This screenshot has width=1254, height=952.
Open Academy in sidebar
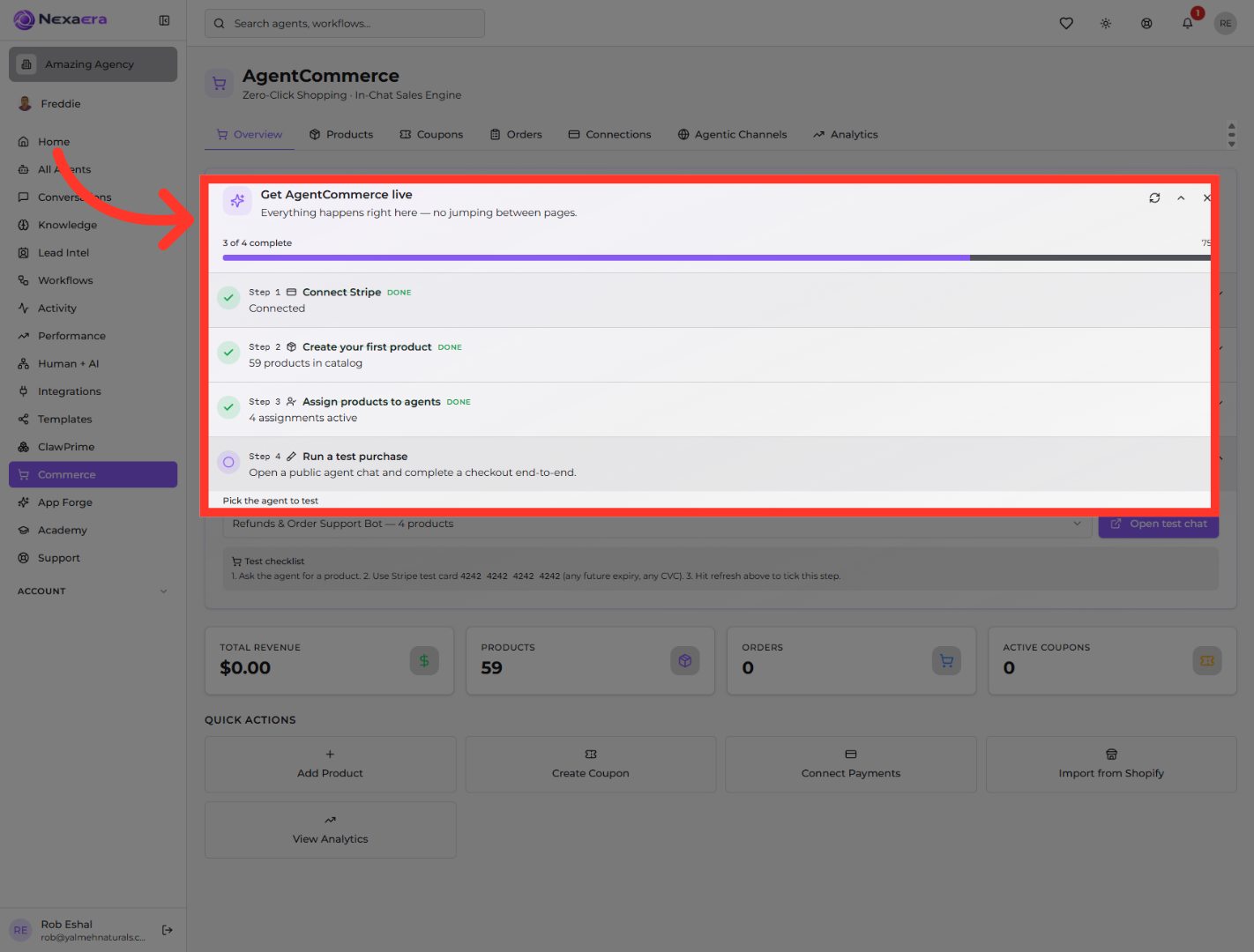point(93,531)
